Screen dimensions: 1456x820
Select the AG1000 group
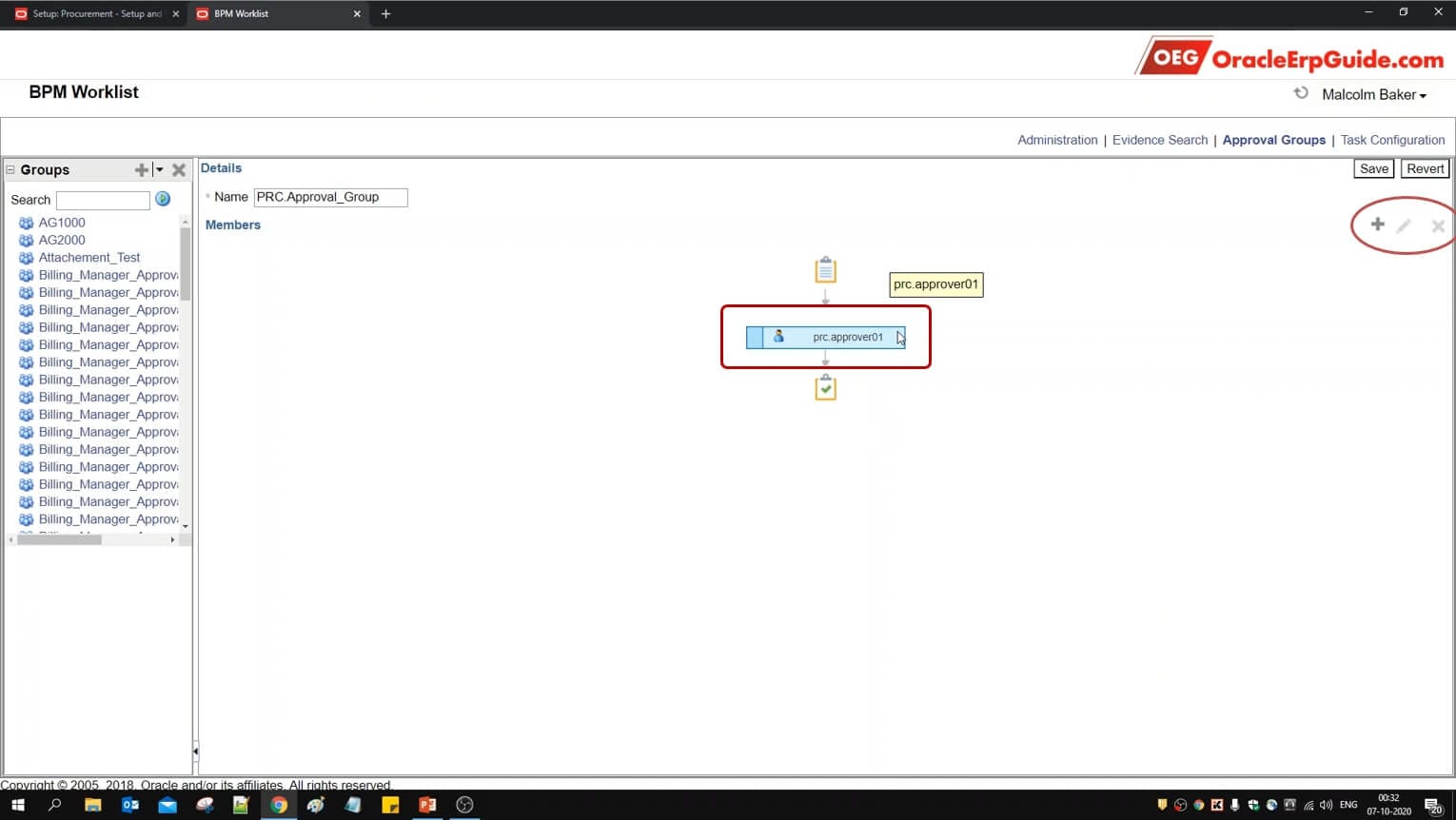[x=61, y=223]
